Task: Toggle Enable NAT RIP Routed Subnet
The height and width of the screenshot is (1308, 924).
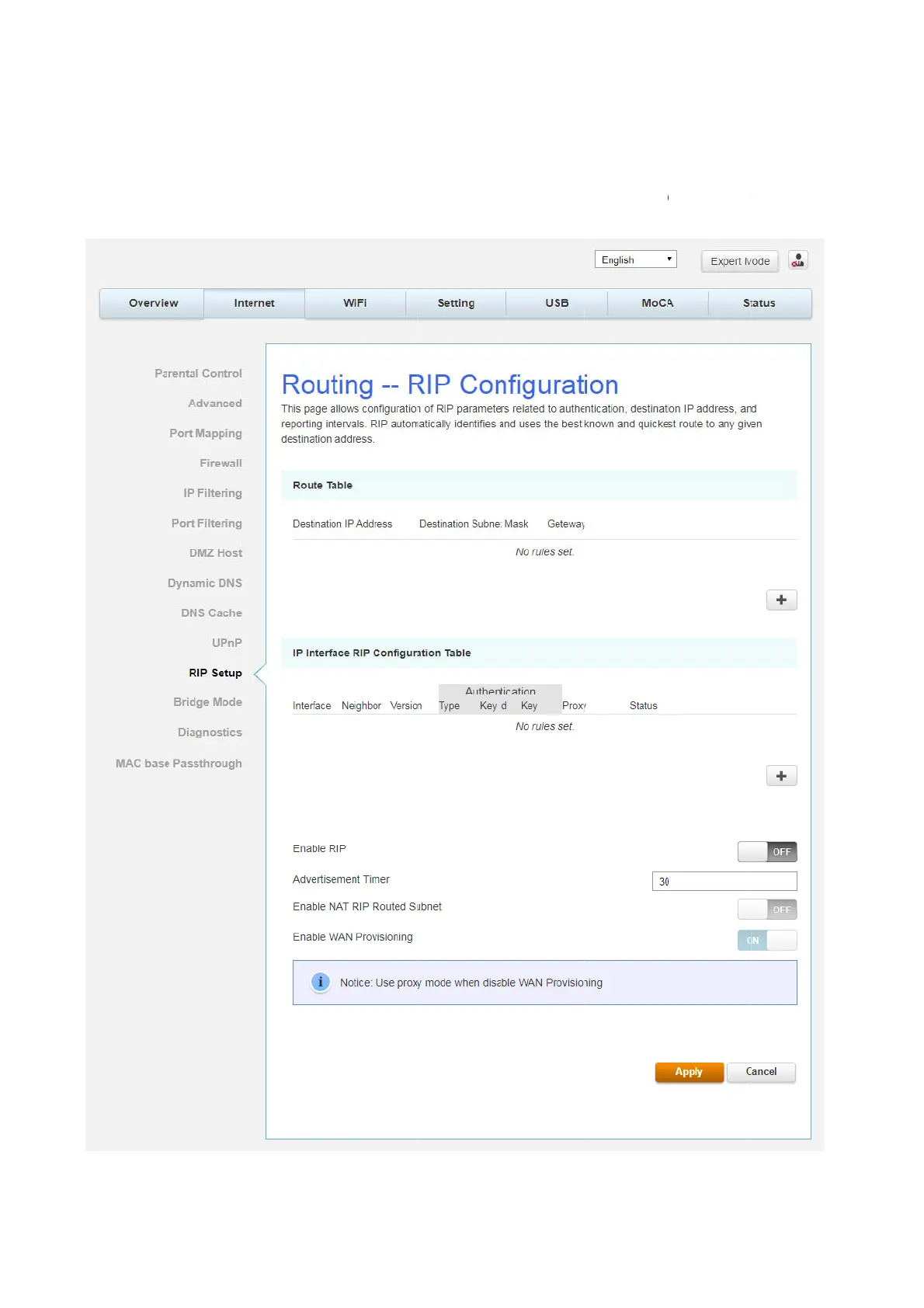Action: click(x=766, y=910)
